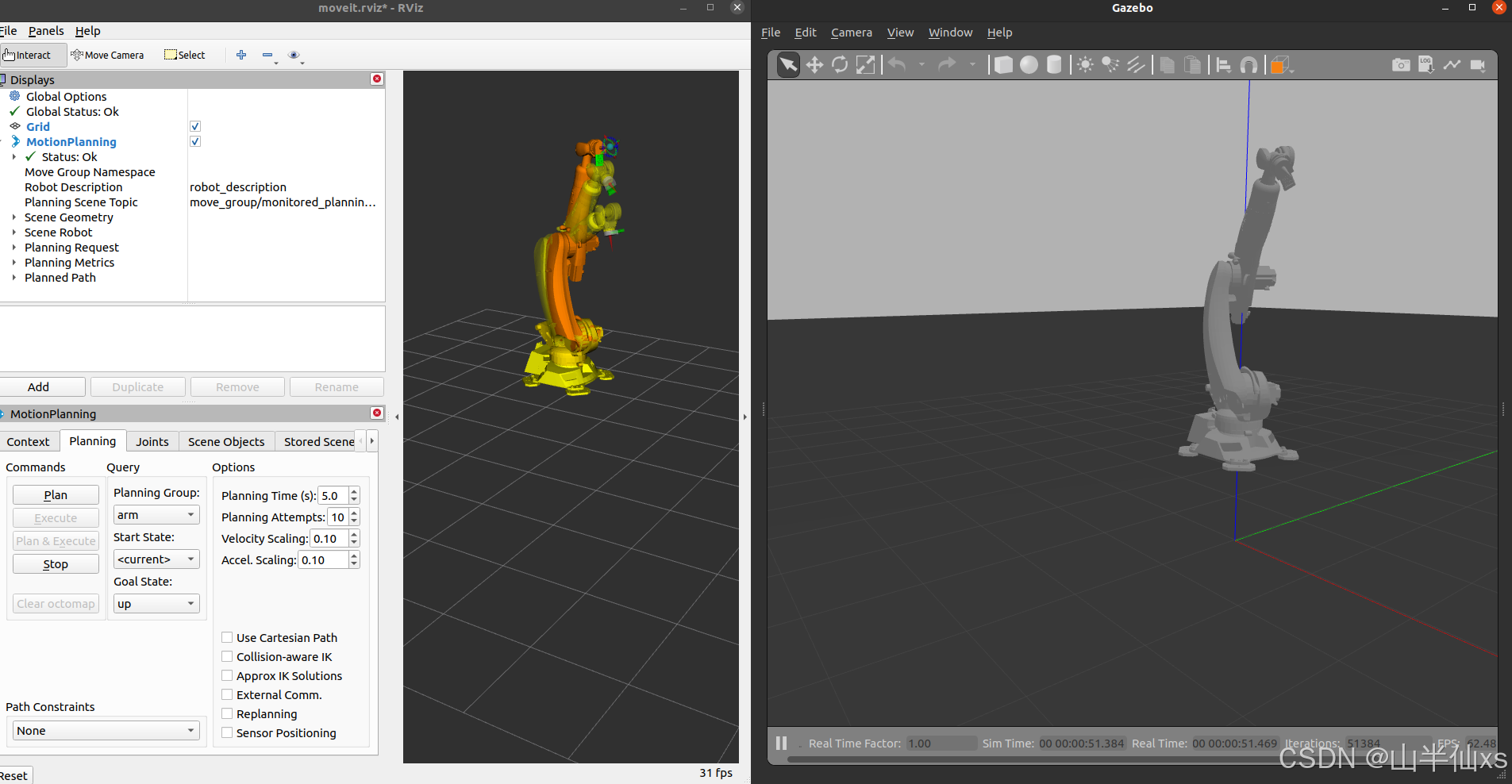Screen dimensions: 1512x784
Task: Switch to the Joints tab
Action: coord(152,442)
